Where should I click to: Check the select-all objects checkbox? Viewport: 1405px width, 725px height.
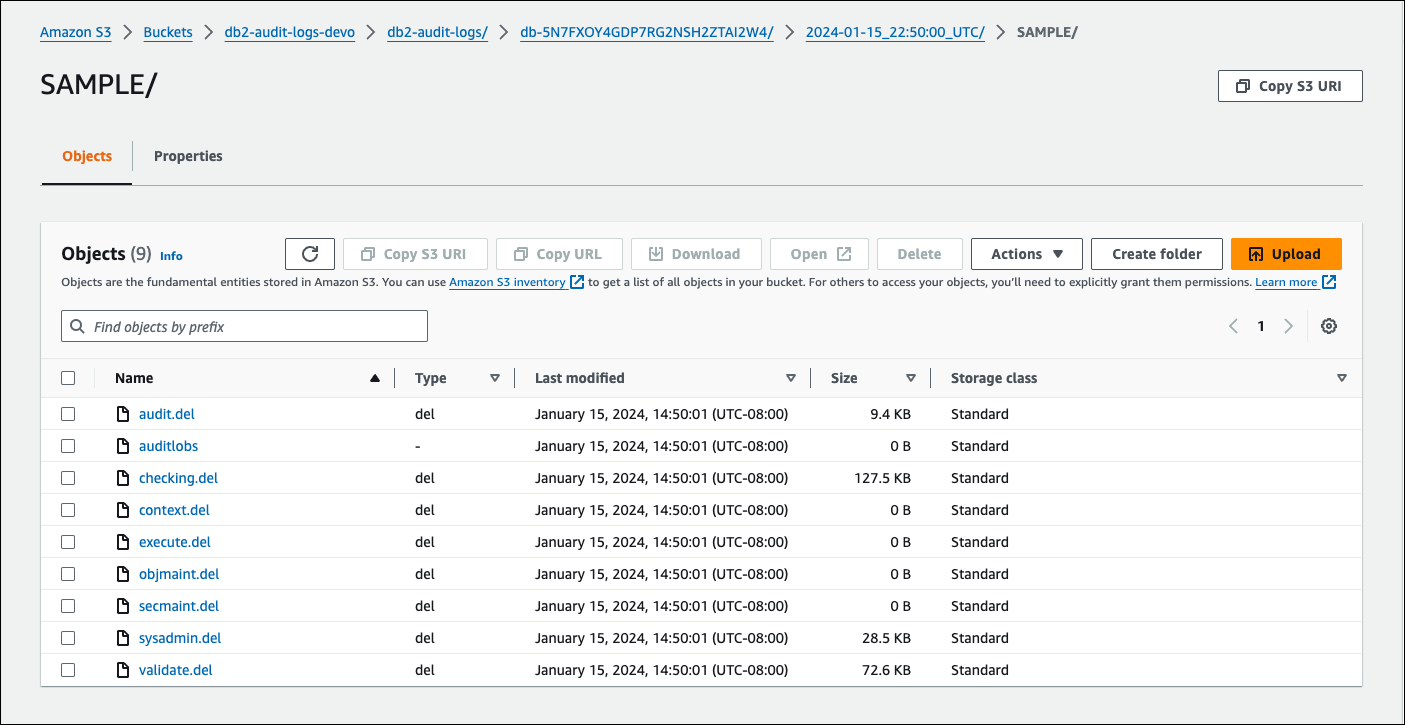click(68, 377)
